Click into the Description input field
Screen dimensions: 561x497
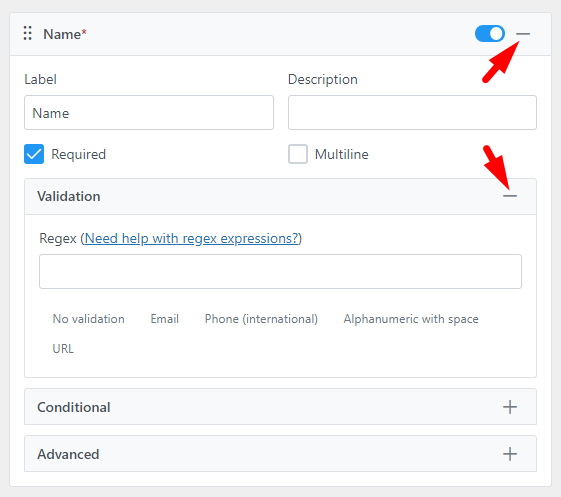click(x=412, y=113)
